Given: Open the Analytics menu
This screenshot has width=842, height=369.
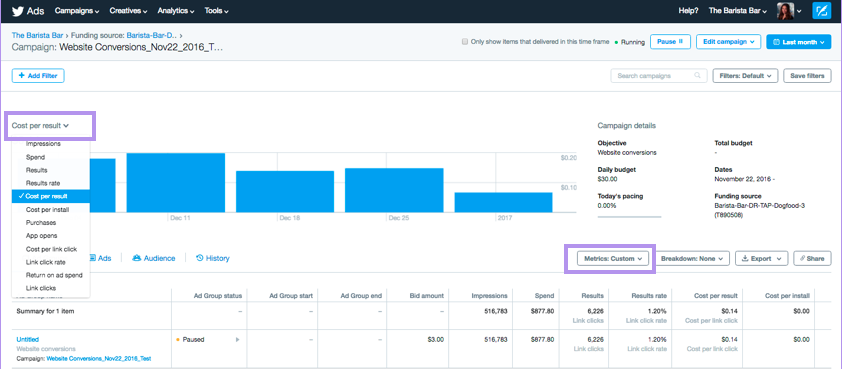Looking at the screenshot, I should [x=176, y=11].
